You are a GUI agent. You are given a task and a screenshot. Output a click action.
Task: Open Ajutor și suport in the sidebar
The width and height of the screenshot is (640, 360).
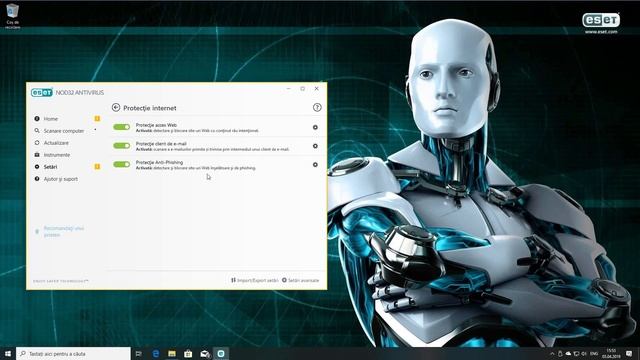tap(60, 179)
